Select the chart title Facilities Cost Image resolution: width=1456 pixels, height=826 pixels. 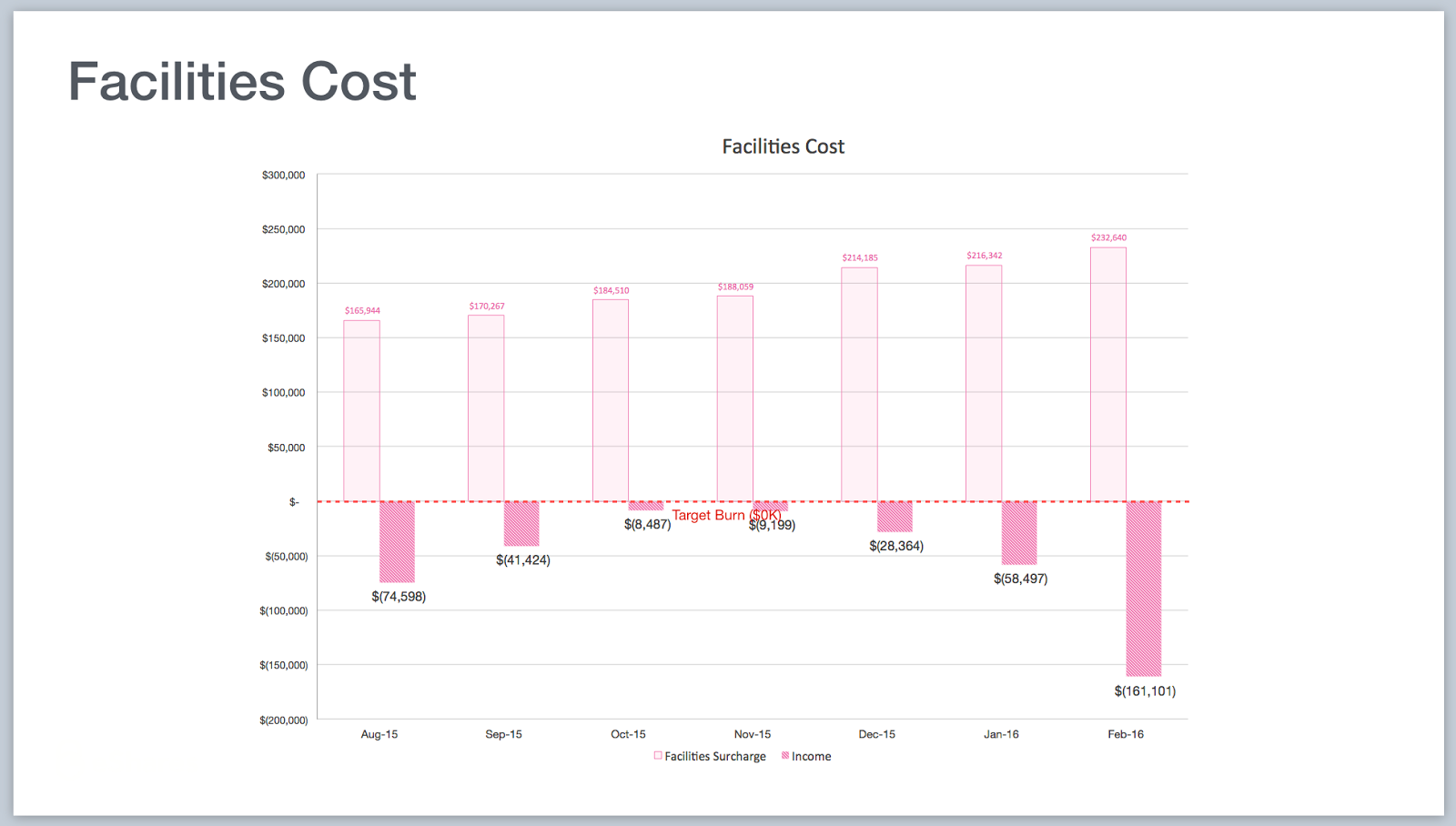coord(783,146)
